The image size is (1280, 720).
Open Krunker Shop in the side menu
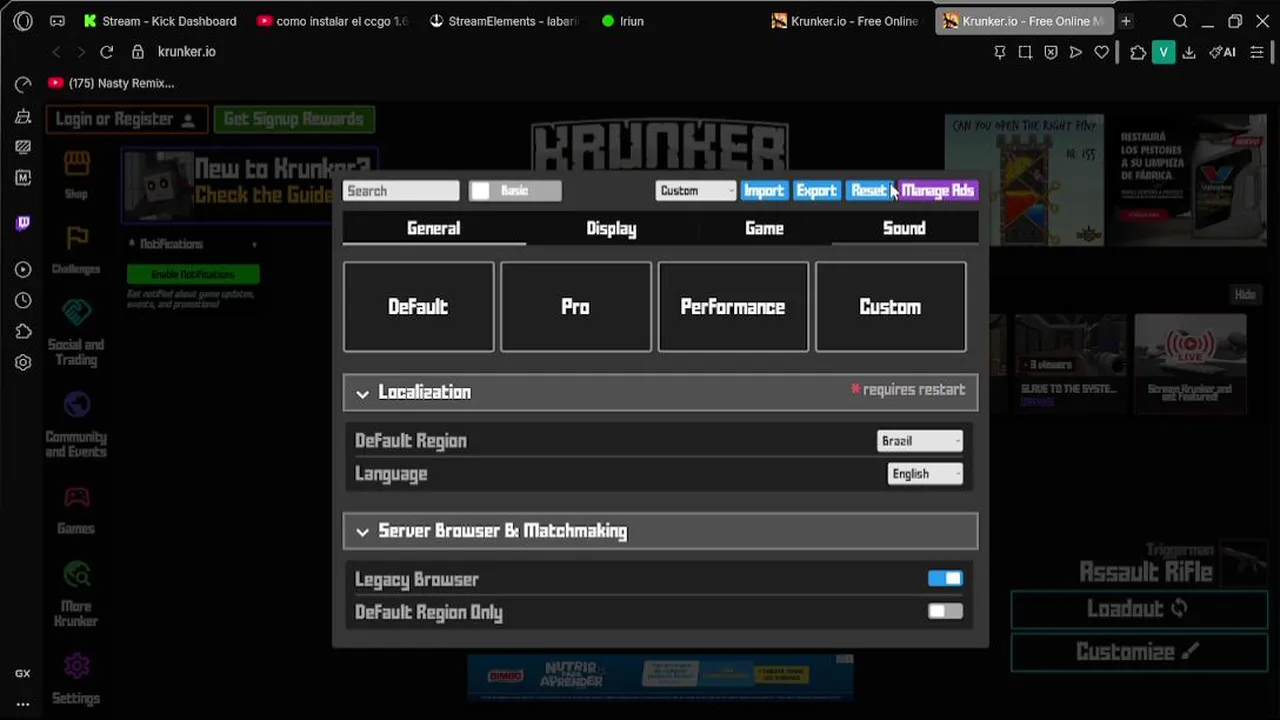click(76, 175)
